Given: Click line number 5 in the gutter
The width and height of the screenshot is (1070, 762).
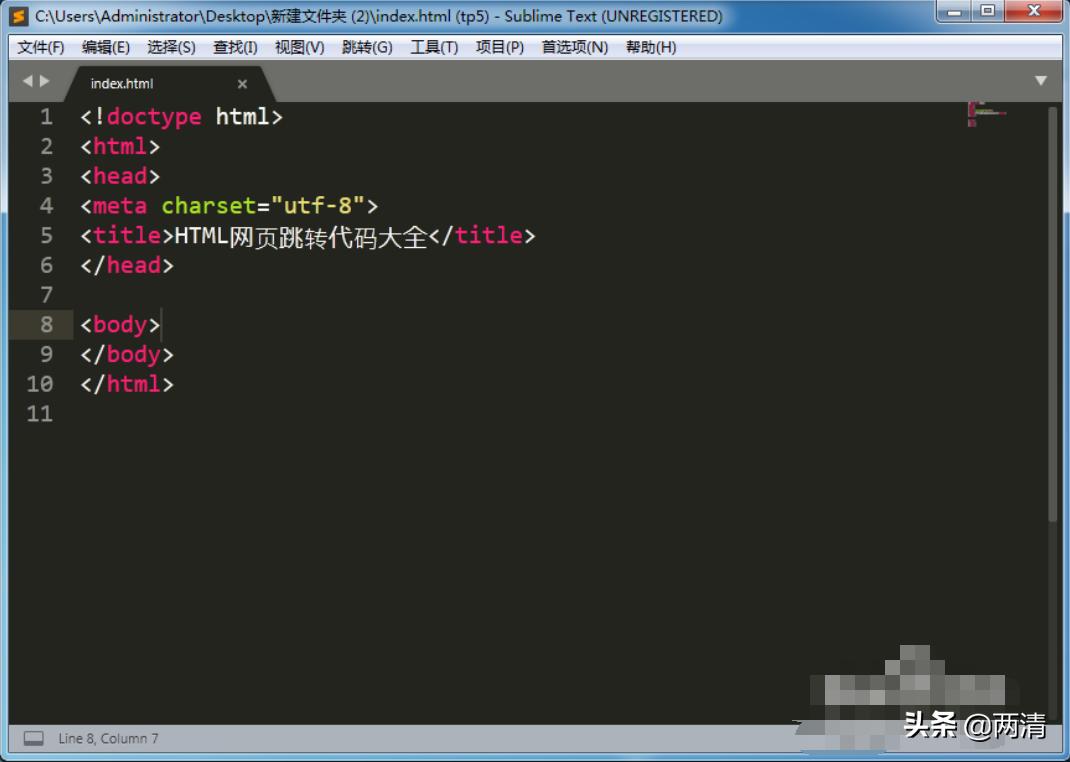Looking at the screenshot, I should [46, 236].
